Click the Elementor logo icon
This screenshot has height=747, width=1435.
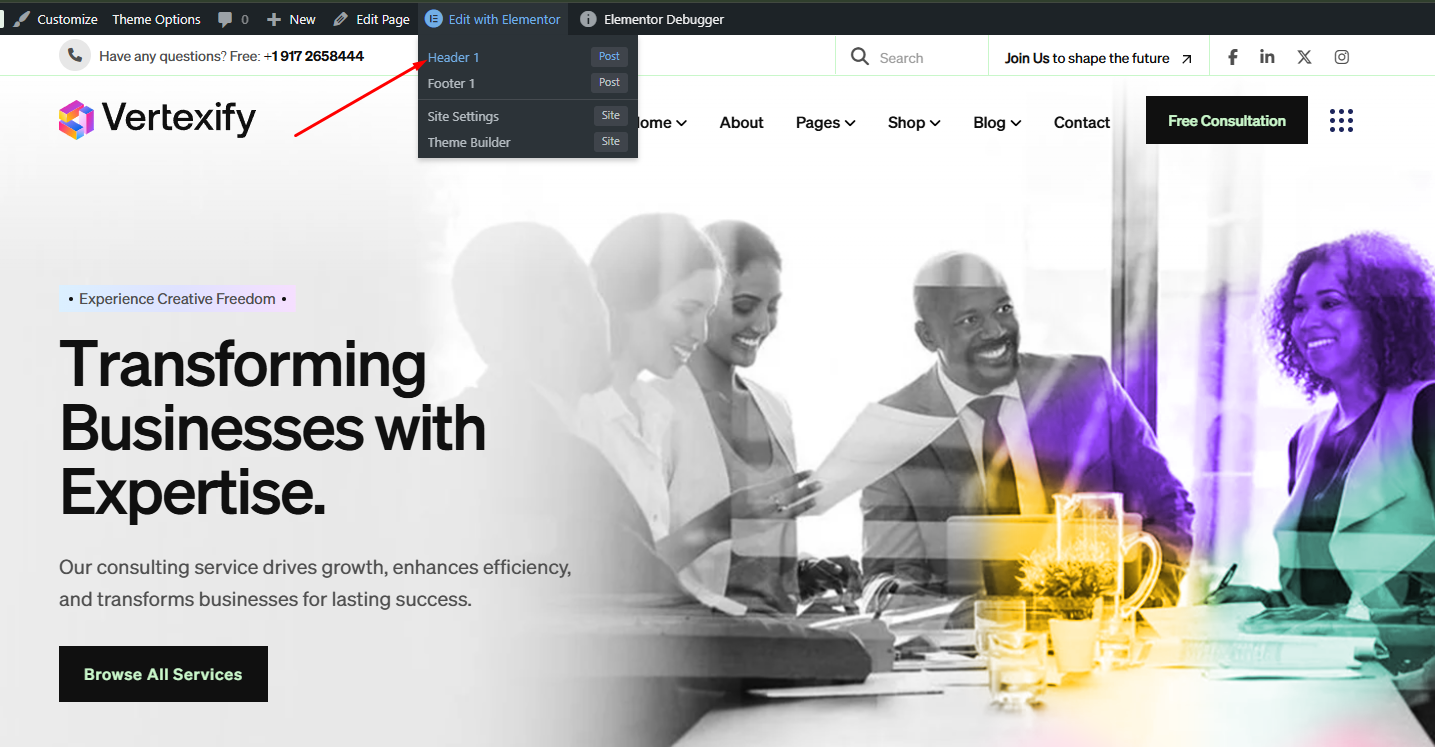point(433,19)
